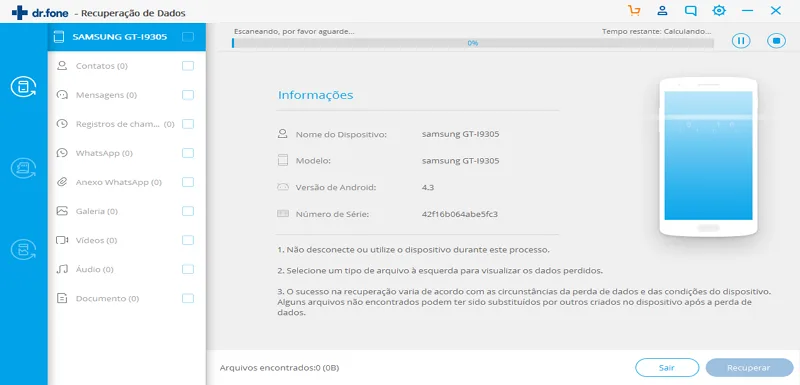Click the Contatos person icon
Image resolution: width=800 pixels, height=385 pixels.
62,66
